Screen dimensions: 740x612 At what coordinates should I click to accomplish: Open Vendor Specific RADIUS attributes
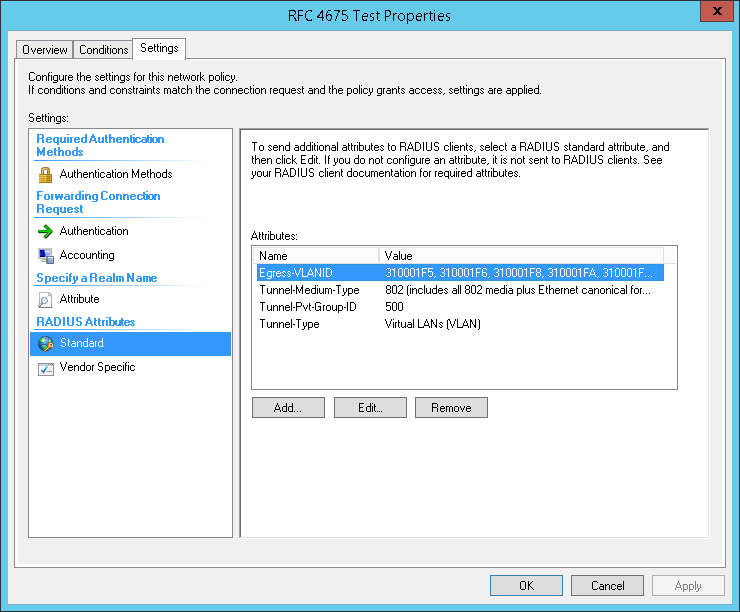[97, 367]
